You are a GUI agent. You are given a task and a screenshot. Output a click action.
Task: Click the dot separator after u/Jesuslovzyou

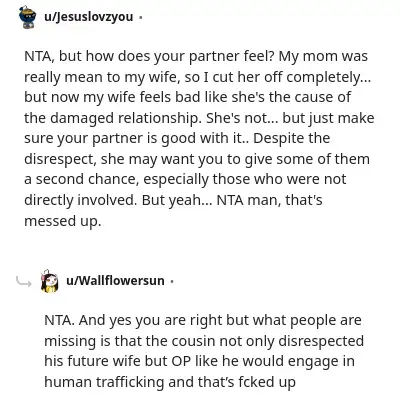(140, 17)
